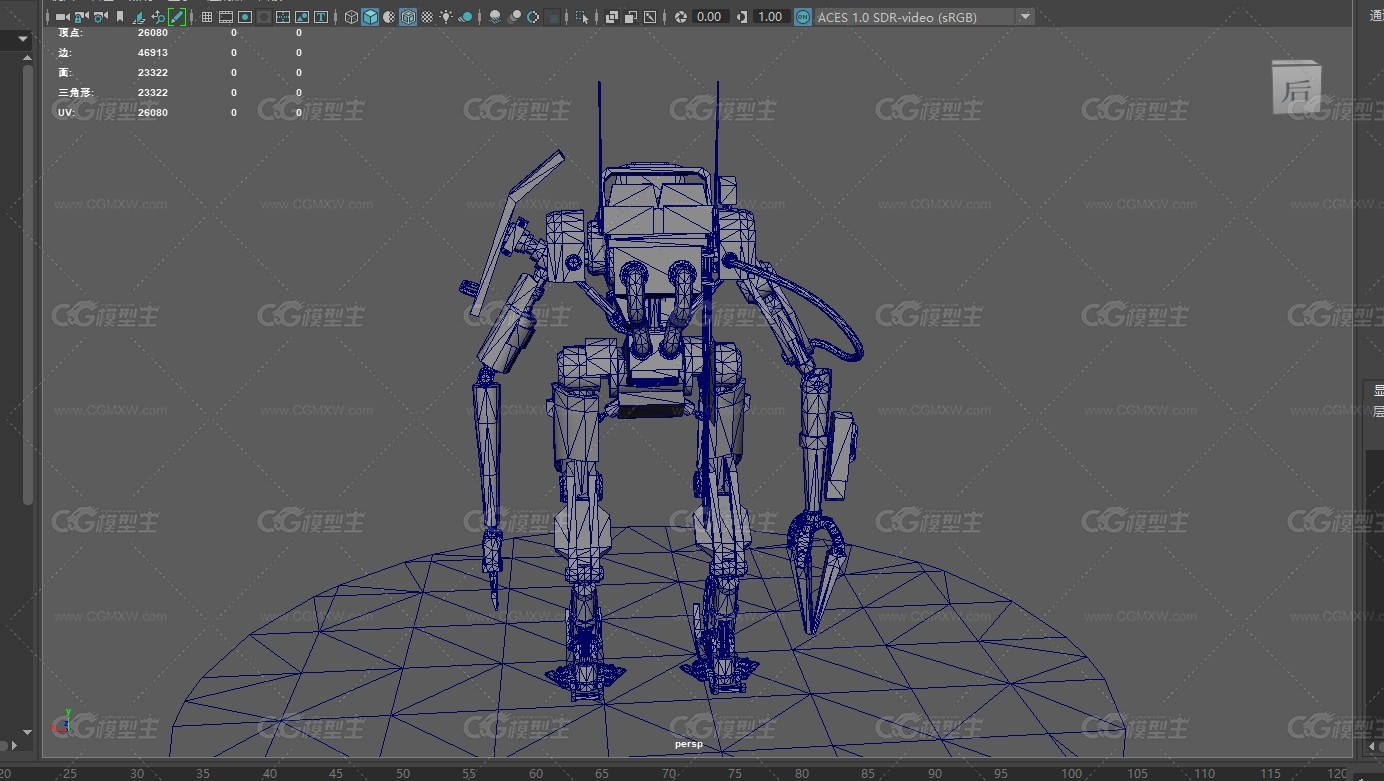
Task: Select the Grease Pencil tool icon
Action: pyautogui.click(x=177, y=17)
